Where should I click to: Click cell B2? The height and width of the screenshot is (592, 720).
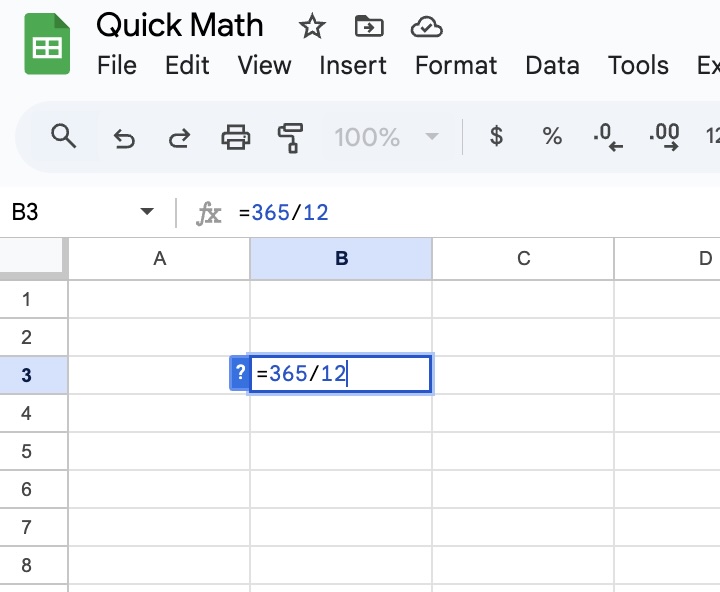341,338
